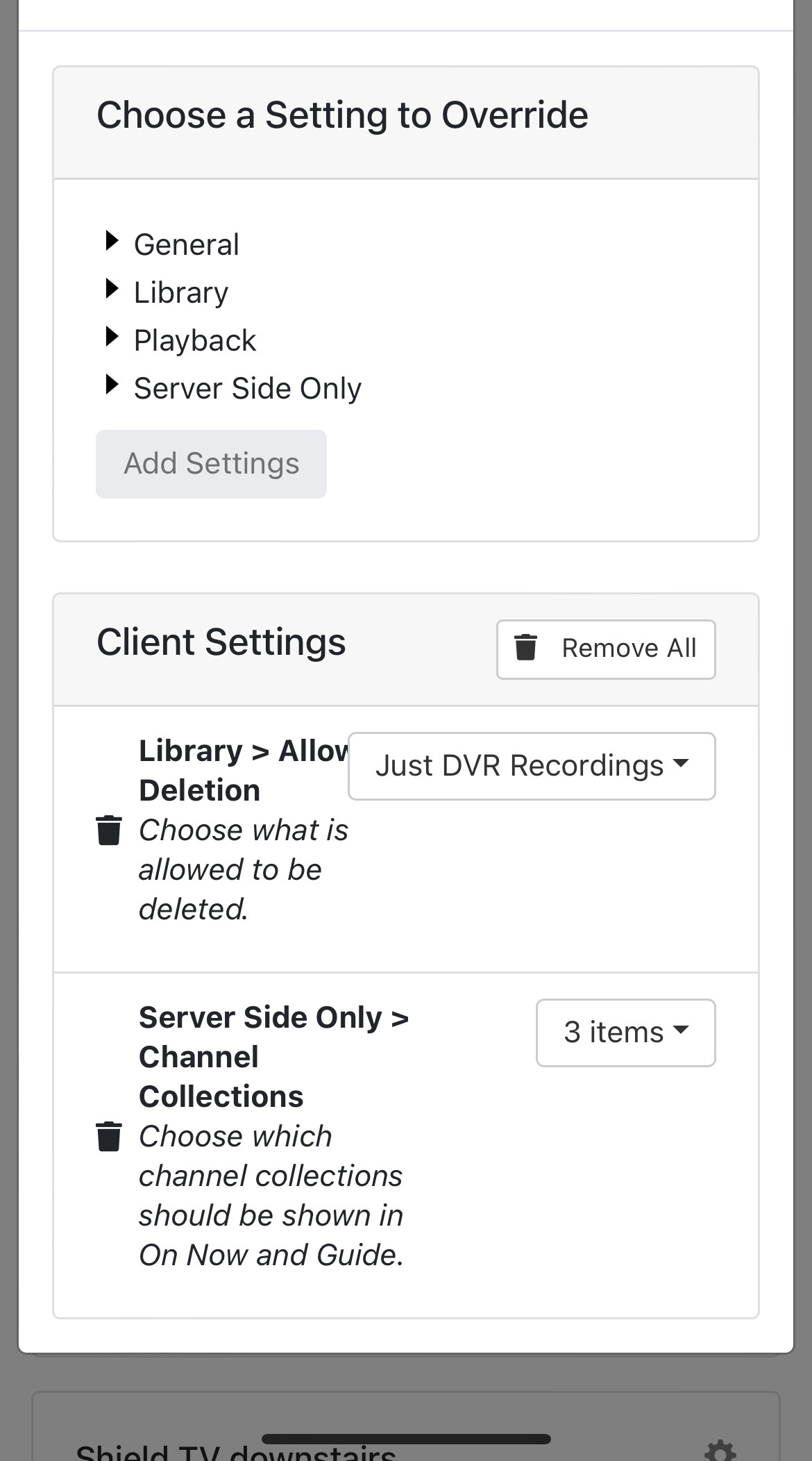Tap the Client Settings panel heading
Screen dimensions: 812x1461
point(221,642)
